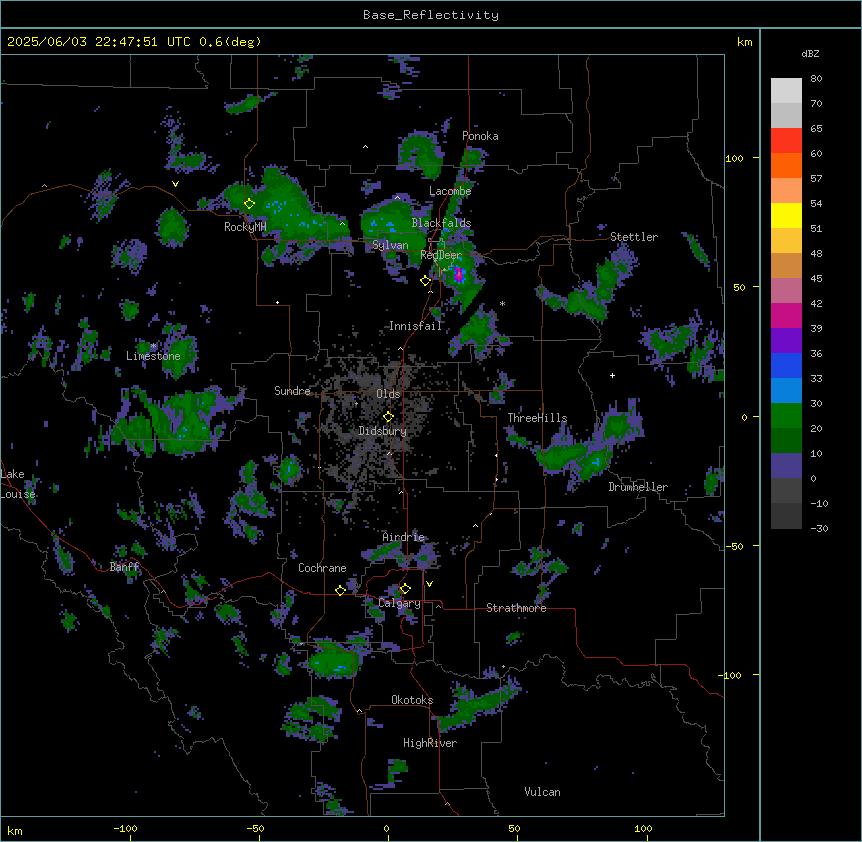Pick the pink 42-45 dBZ legend band
862x842 pixels.
tap(786, 291)
